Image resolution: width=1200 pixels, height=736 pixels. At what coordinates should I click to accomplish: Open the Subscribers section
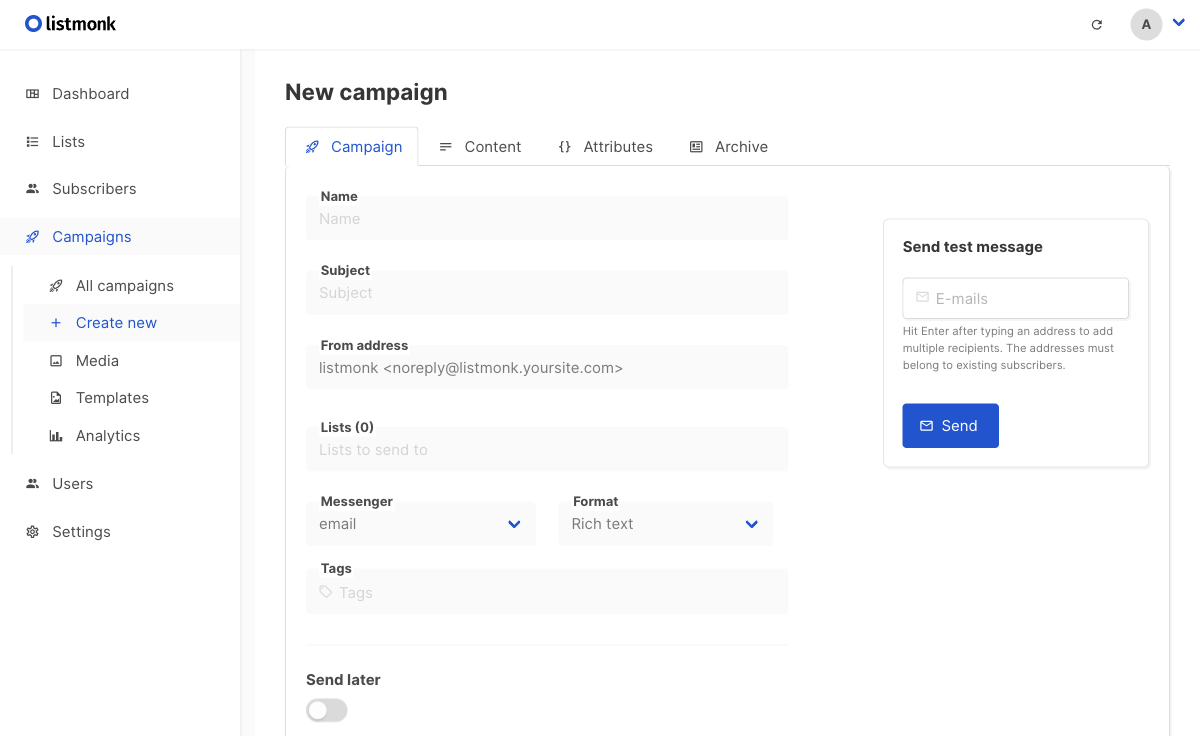(120, 189)
